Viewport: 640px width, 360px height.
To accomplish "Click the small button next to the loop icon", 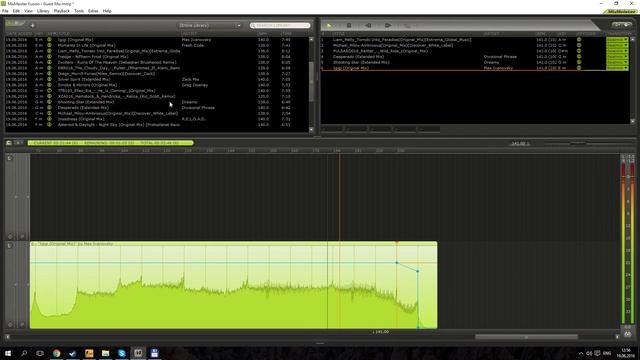I will click(19, 143).
